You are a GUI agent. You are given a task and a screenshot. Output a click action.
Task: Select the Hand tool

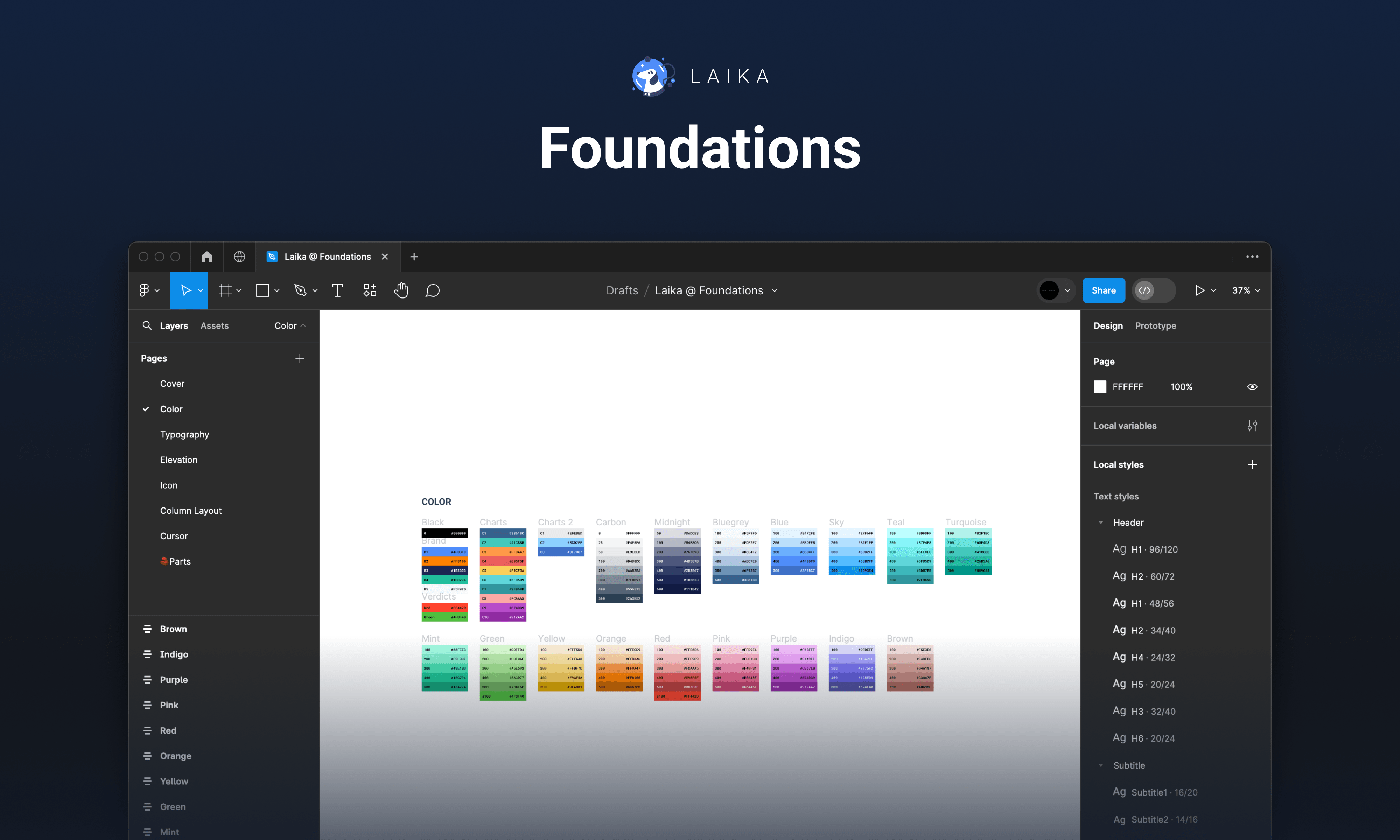pyautogui.click(x=401, y=290)
